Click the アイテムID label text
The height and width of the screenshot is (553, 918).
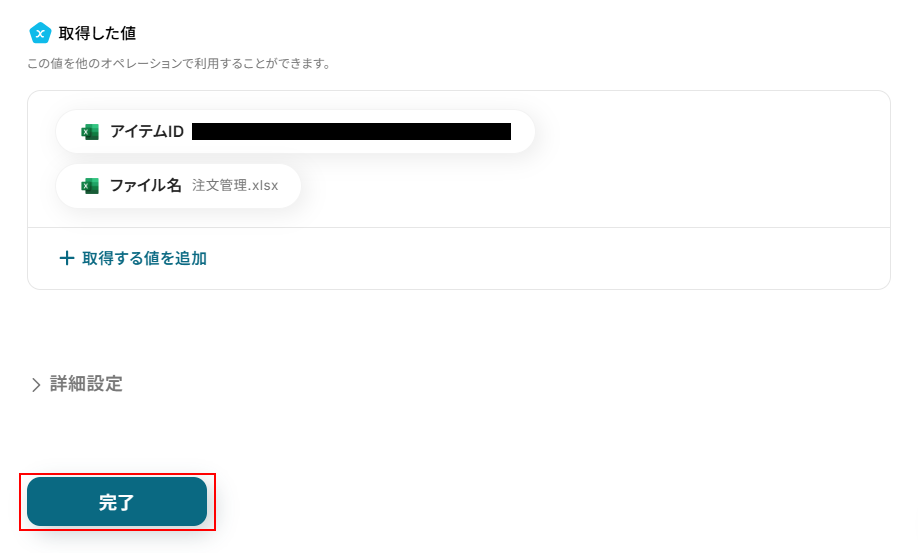click(147, 132)
